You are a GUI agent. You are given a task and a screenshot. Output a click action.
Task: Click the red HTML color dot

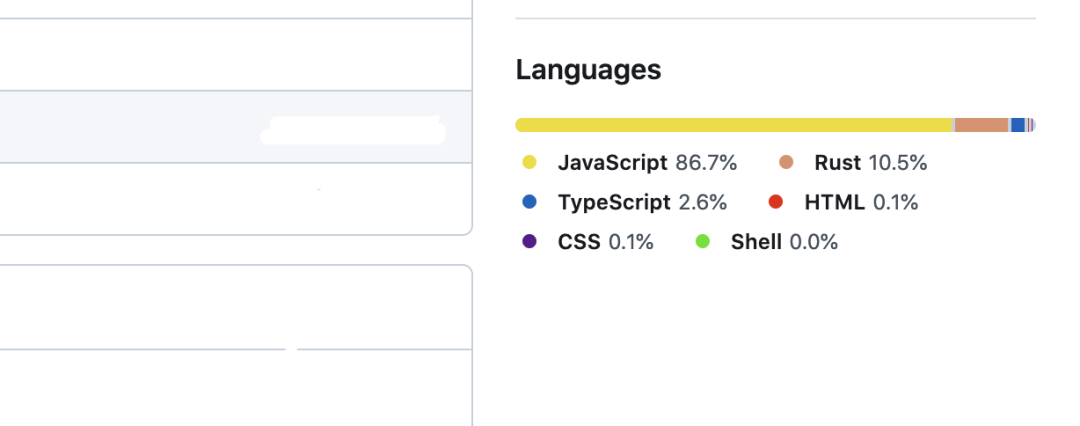(x=776, y=202)
